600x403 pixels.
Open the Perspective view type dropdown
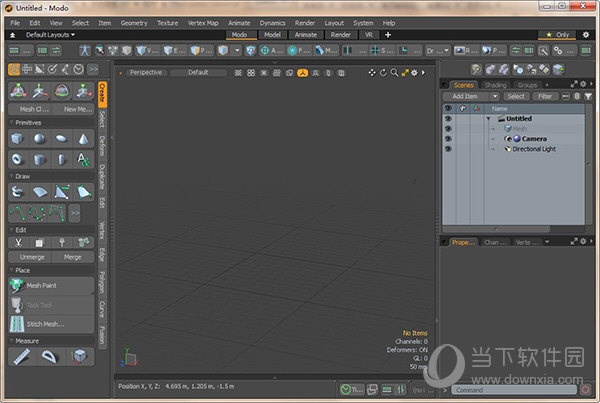point(146,73)
